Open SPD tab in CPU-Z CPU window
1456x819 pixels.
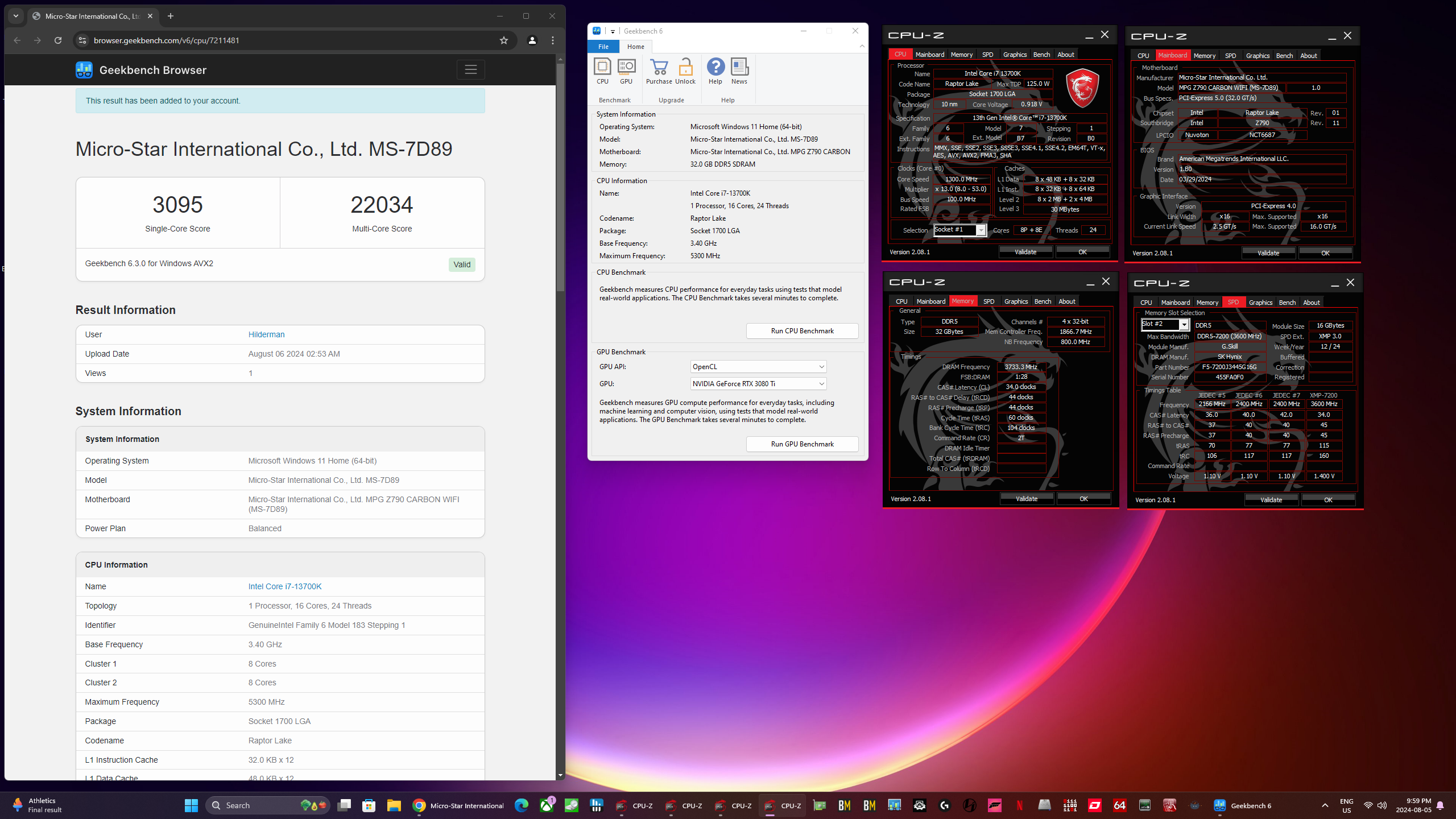click(988, 55)
